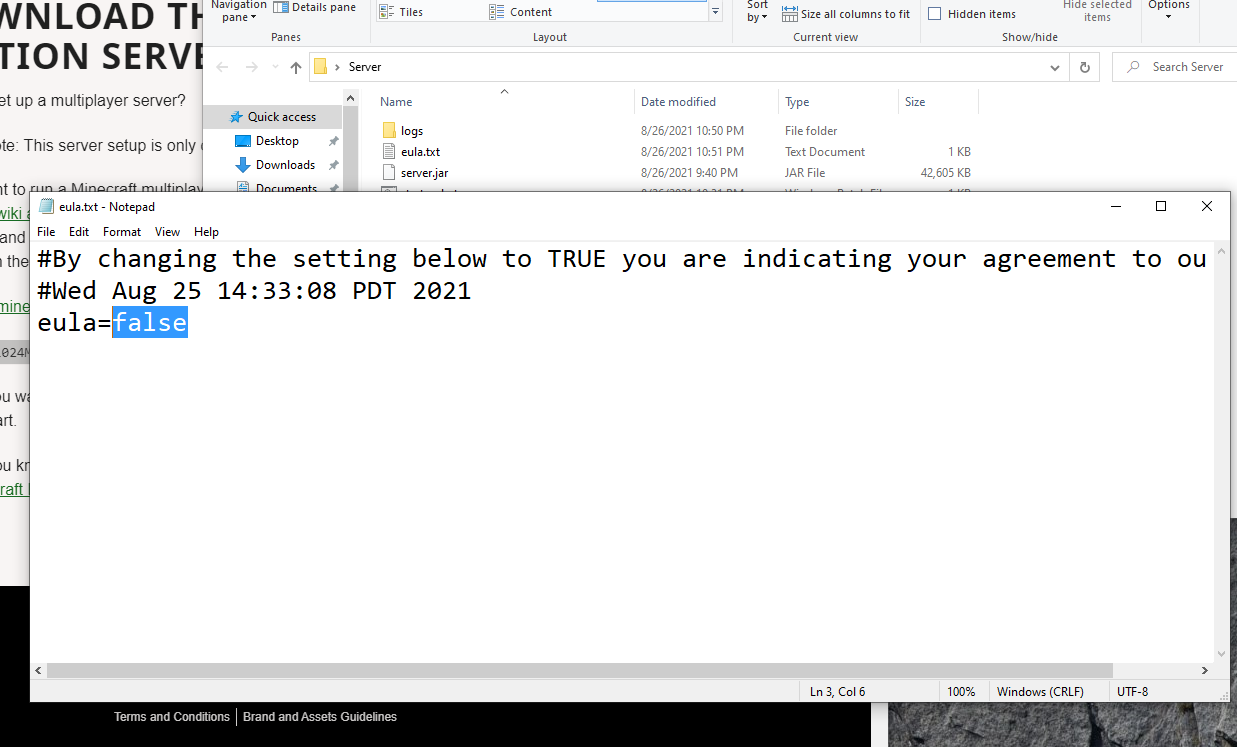
Task: Refresh the Server folder view
Action: pyautogui.click(x=1084, y=67)
